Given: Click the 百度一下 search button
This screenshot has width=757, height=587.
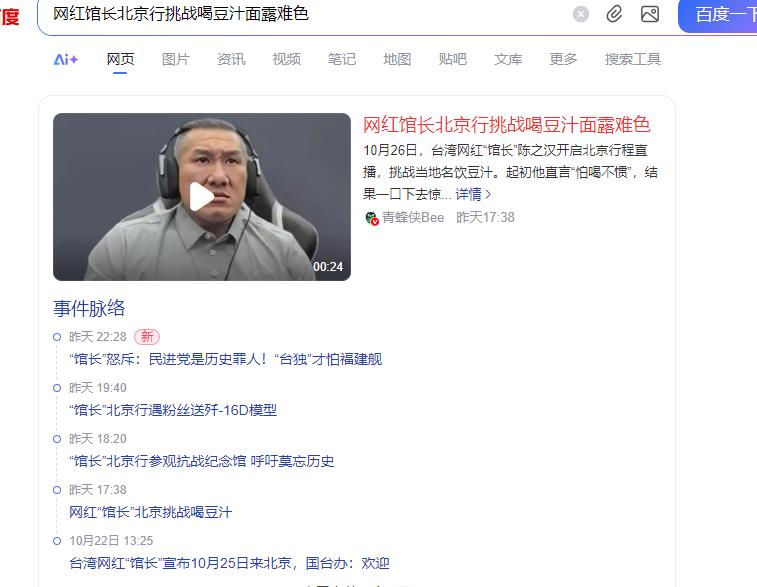Looking at the screenshot, I should (x=718, y=15).
